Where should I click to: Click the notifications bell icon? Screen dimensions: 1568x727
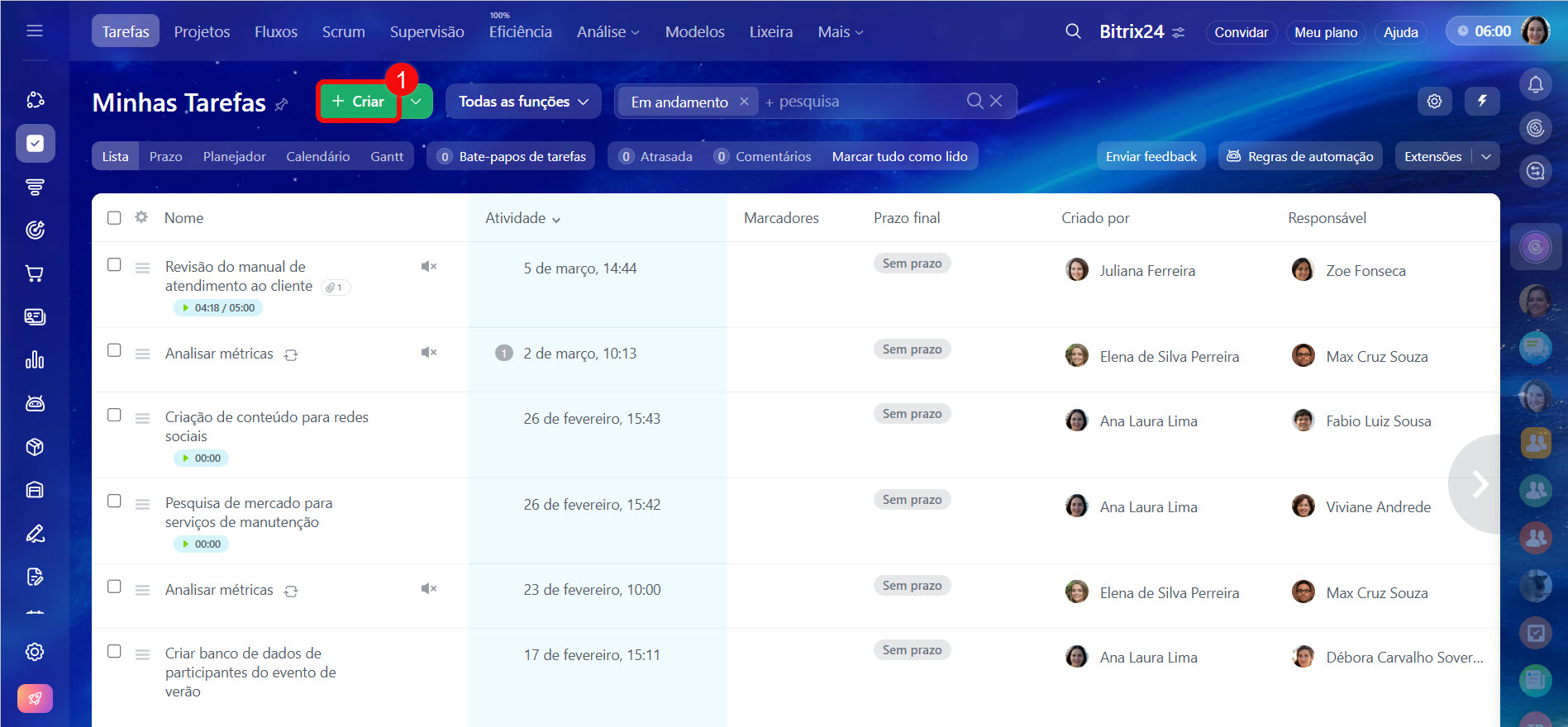pyautogui.click(x=1535, y=84)
